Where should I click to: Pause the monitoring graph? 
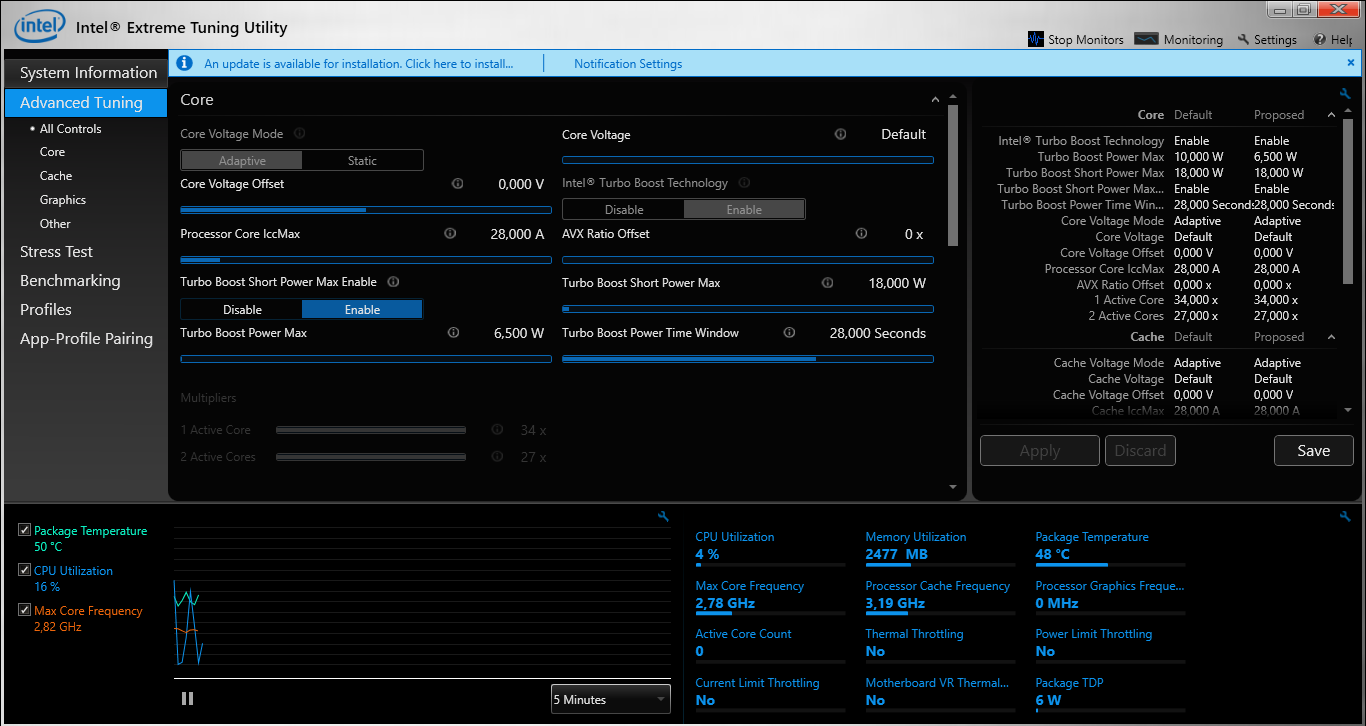pos(187,699)
